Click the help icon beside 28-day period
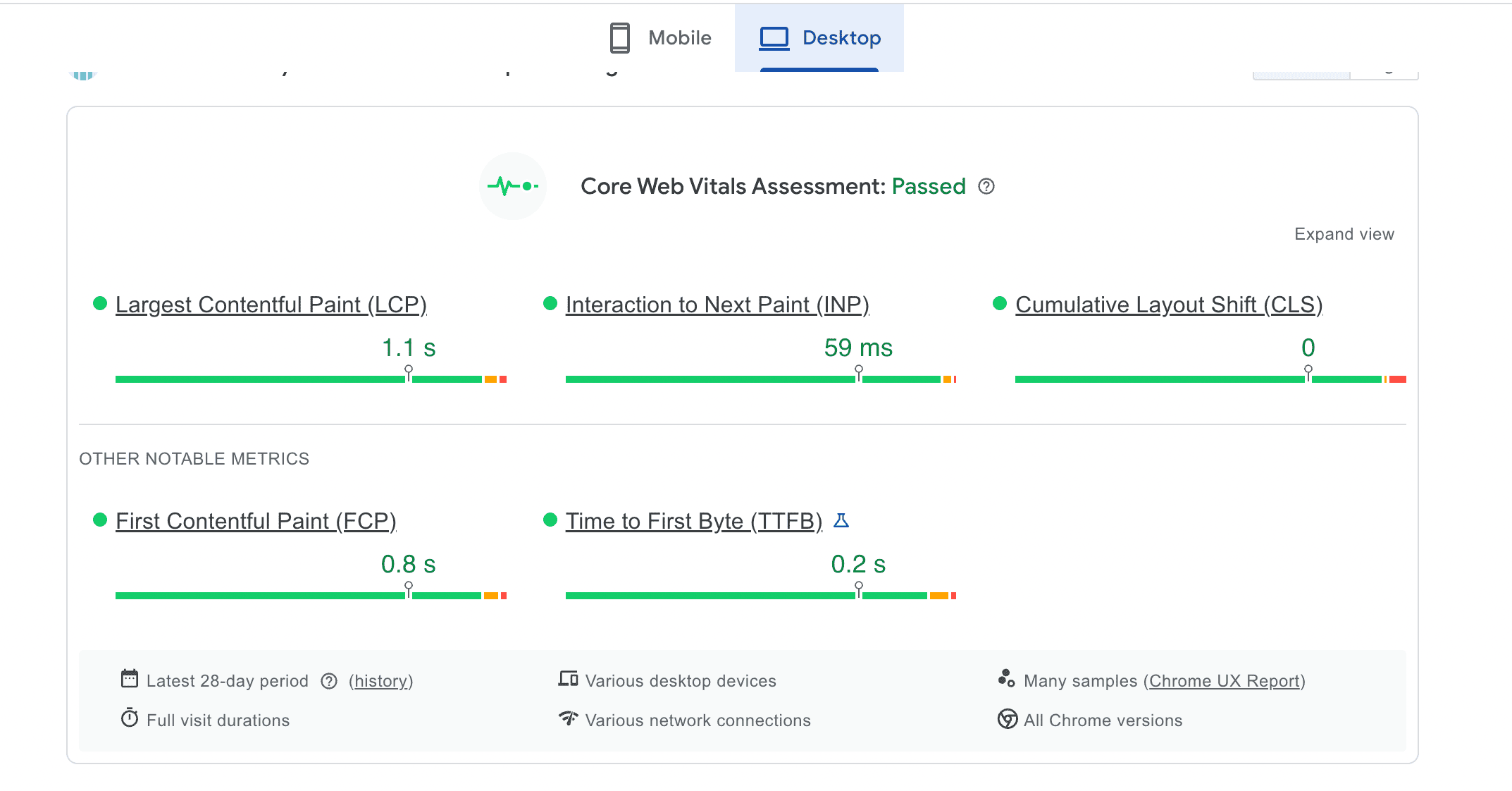Screen dimensions: 1512x791 point(329,681)
